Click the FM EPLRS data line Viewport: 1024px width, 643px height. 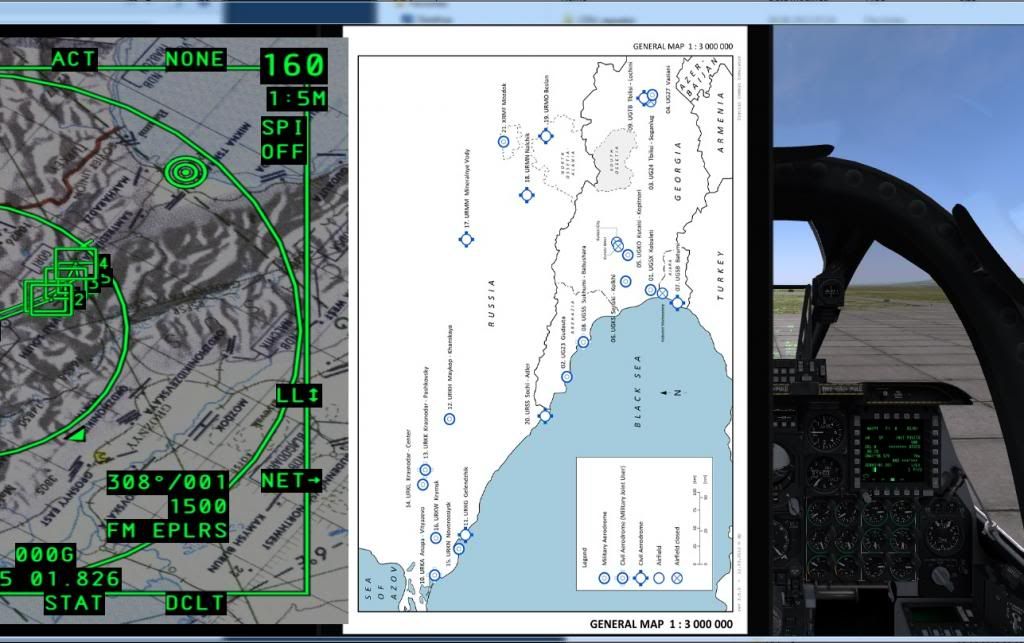click(x=168, y=530)
